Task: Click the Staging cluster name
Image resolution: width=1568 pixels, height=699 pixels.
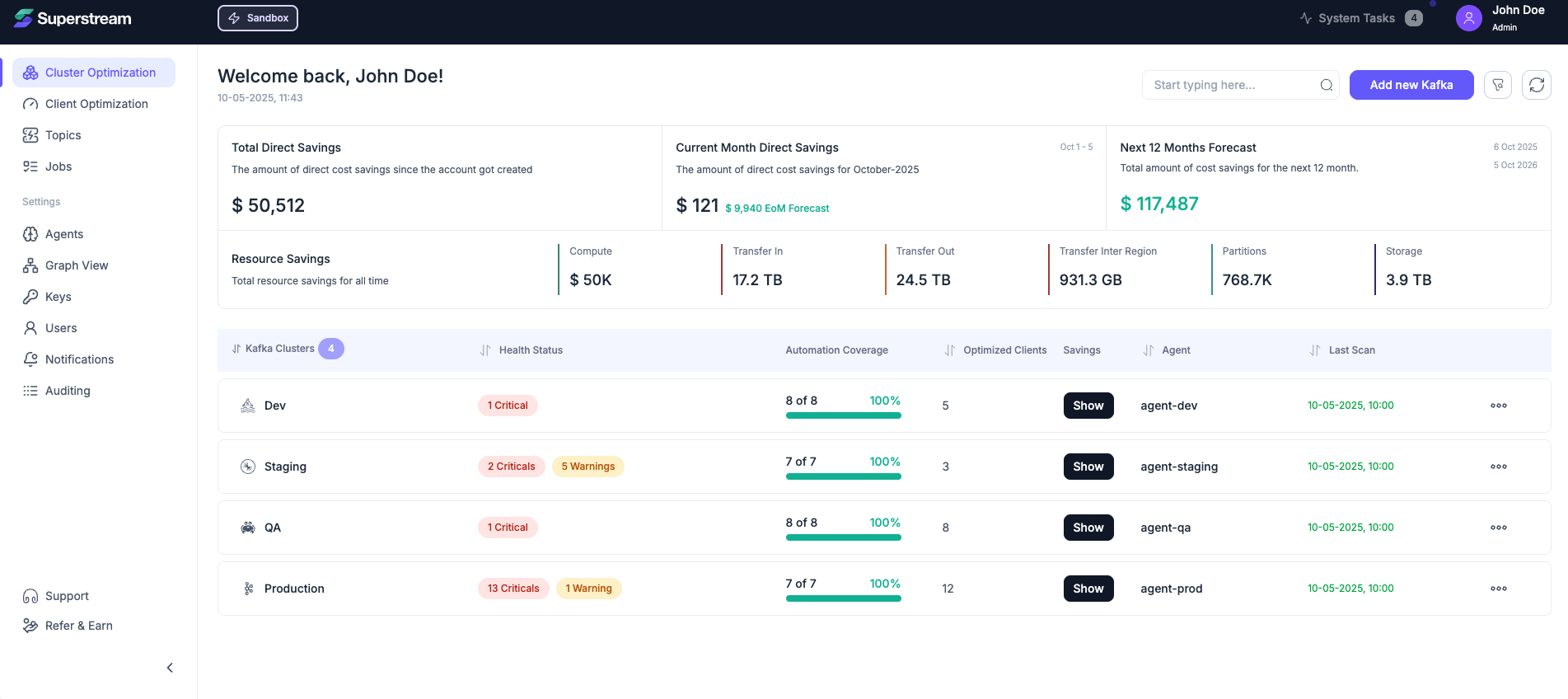Action: coord(285,467)
